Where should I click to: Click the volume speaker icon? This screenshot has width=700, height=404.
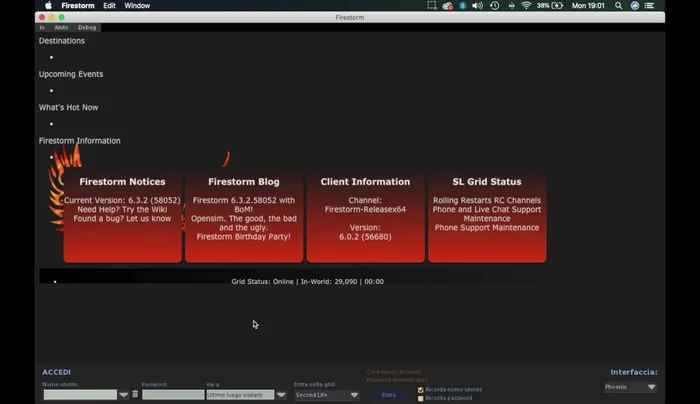pyautogui.click(x=477, y=6)
